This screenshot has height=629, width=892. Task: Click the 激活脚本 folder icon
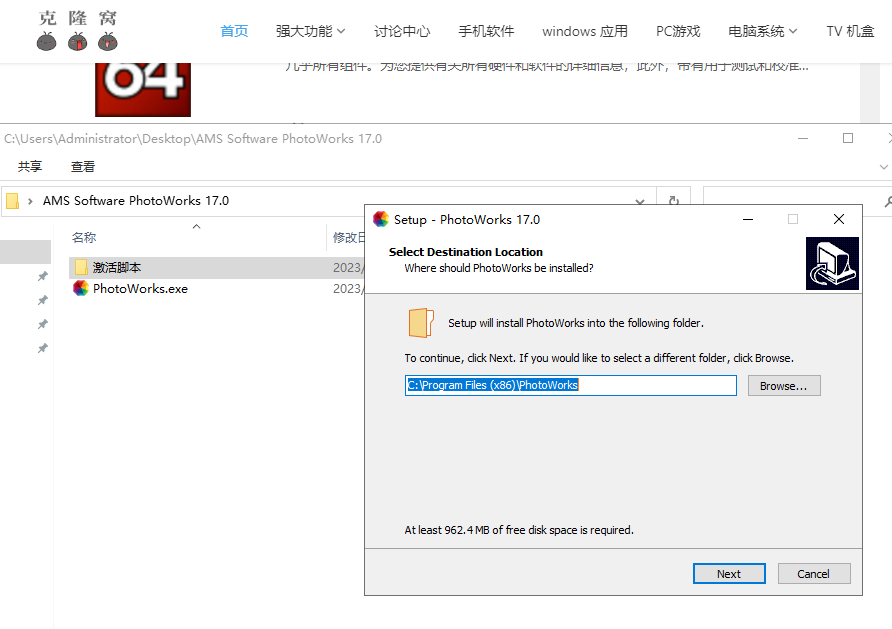pyautogui.click(x=81, y=267)
